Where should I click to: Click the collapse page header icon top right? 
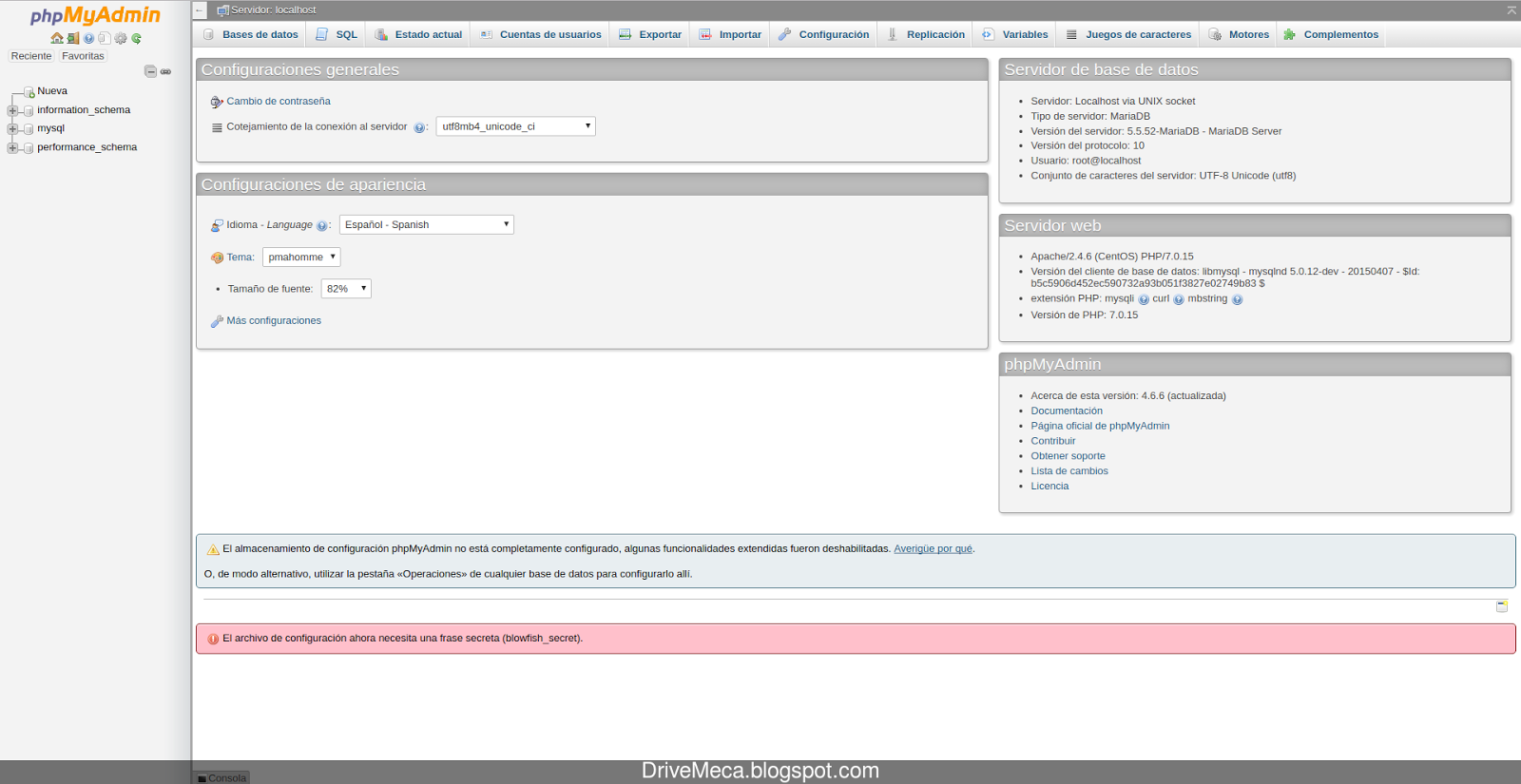pyautogui.click(x=1511, y=10)
